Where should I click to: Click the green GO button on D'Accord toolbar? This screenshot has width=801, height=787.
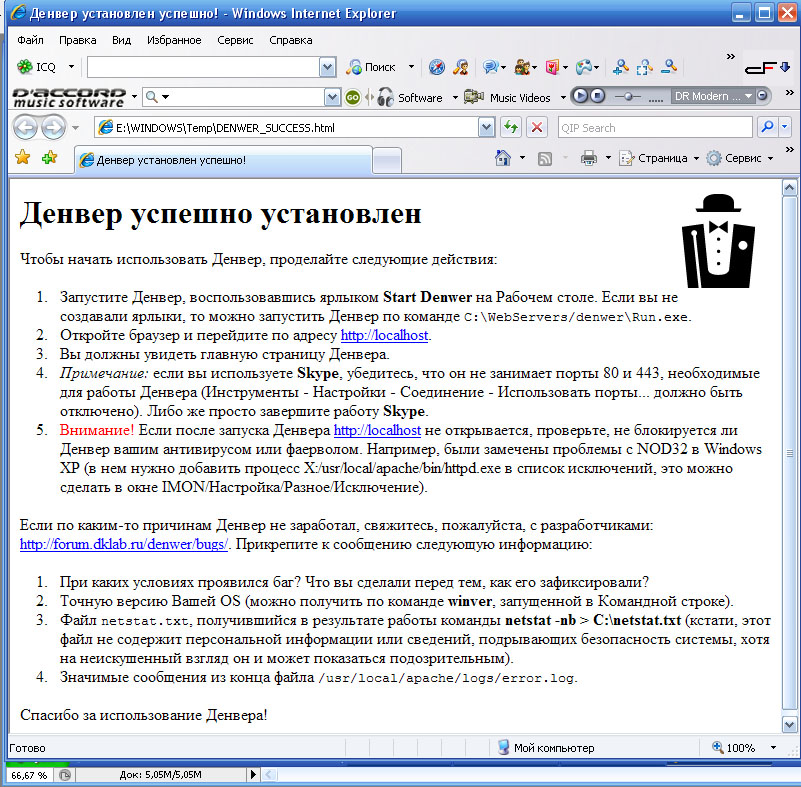pyautogui.click(x=352, y=97)
